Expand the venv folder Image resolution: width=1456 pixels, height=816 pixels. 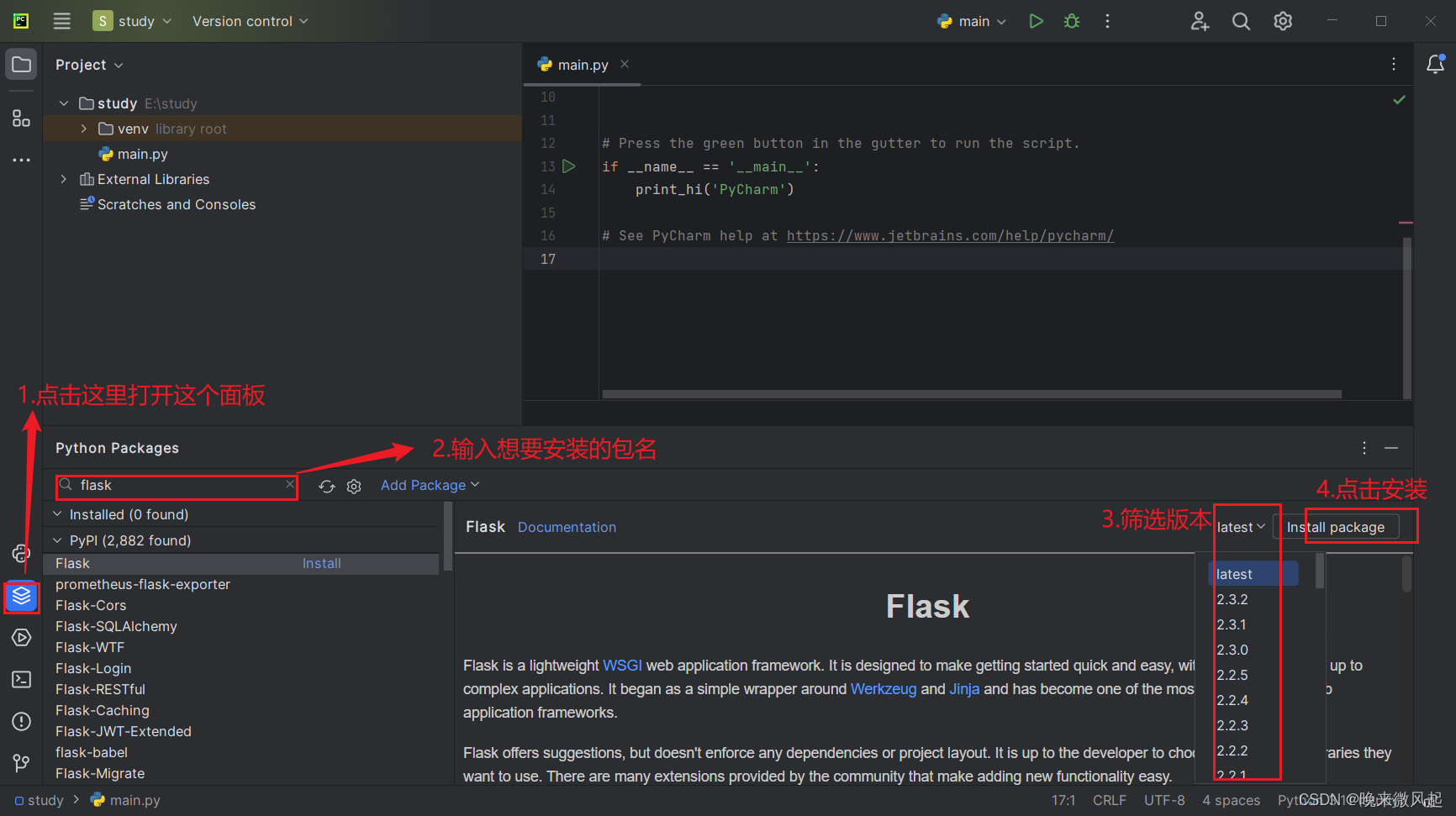pos(83,129)
